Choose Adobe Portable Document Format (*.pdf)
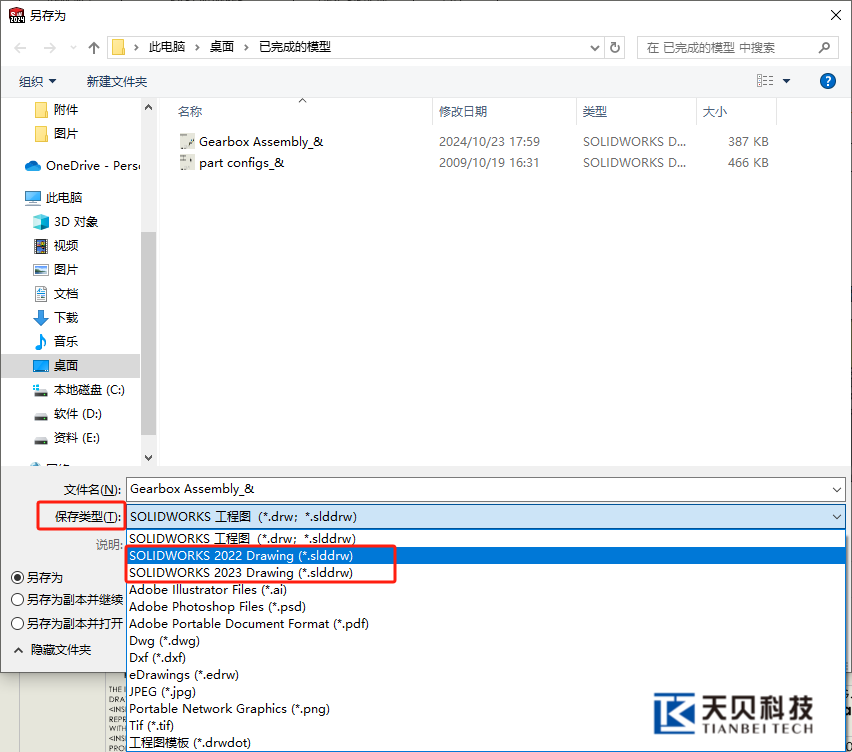 click(x=486, y=624)
